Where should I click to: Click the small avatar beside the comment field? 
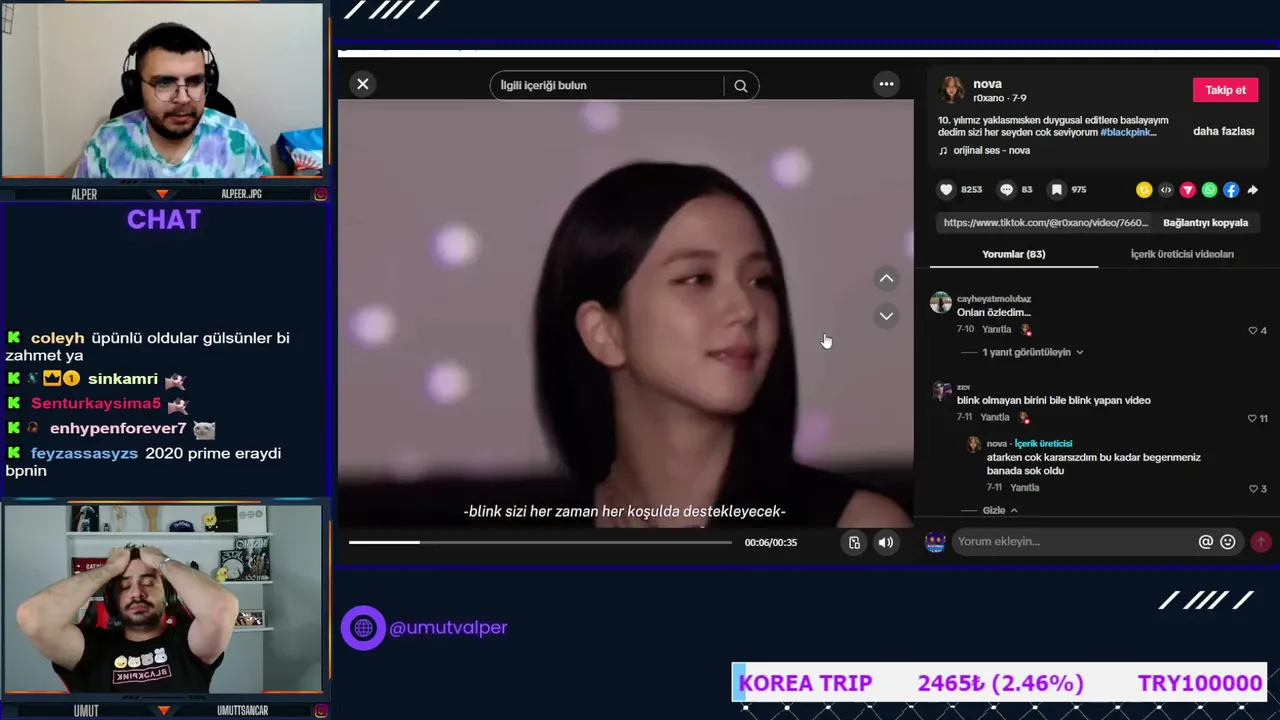(x=935, y=542)
